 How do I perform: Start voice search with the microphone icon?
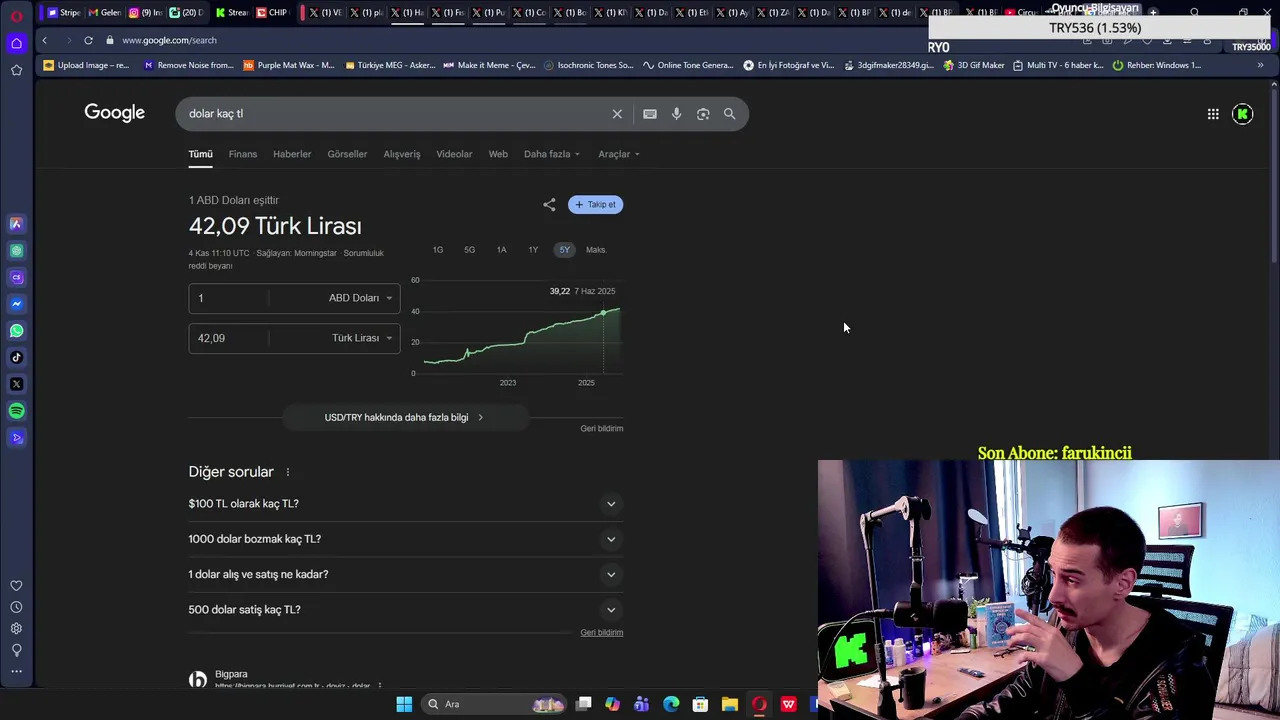tap(676, 114)
